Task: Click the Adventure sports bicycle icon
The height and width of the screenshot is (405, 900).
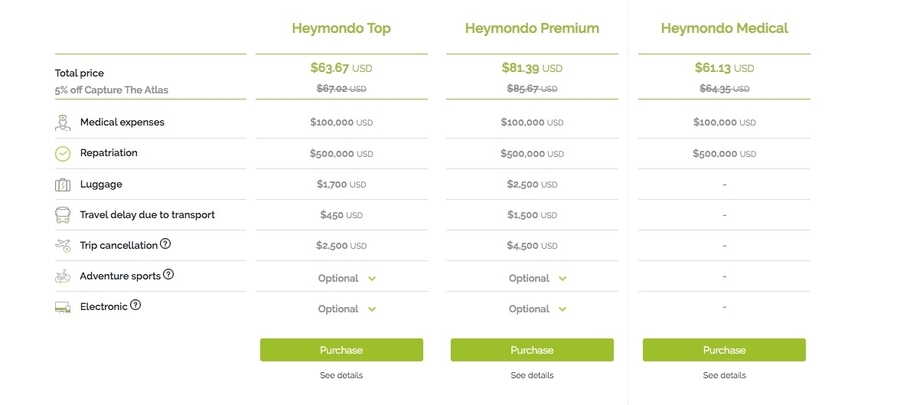Action: (x=63, y=276)
